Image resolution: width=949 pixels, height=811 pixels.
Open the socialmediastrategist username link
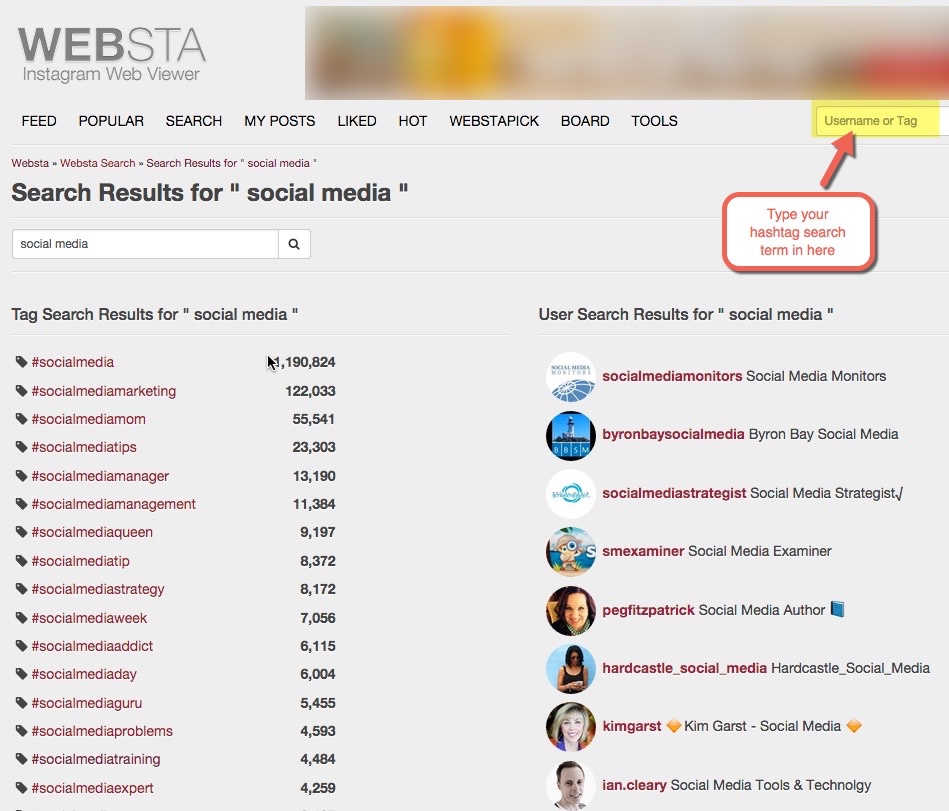pyautogui.click(x=674, y=493)
